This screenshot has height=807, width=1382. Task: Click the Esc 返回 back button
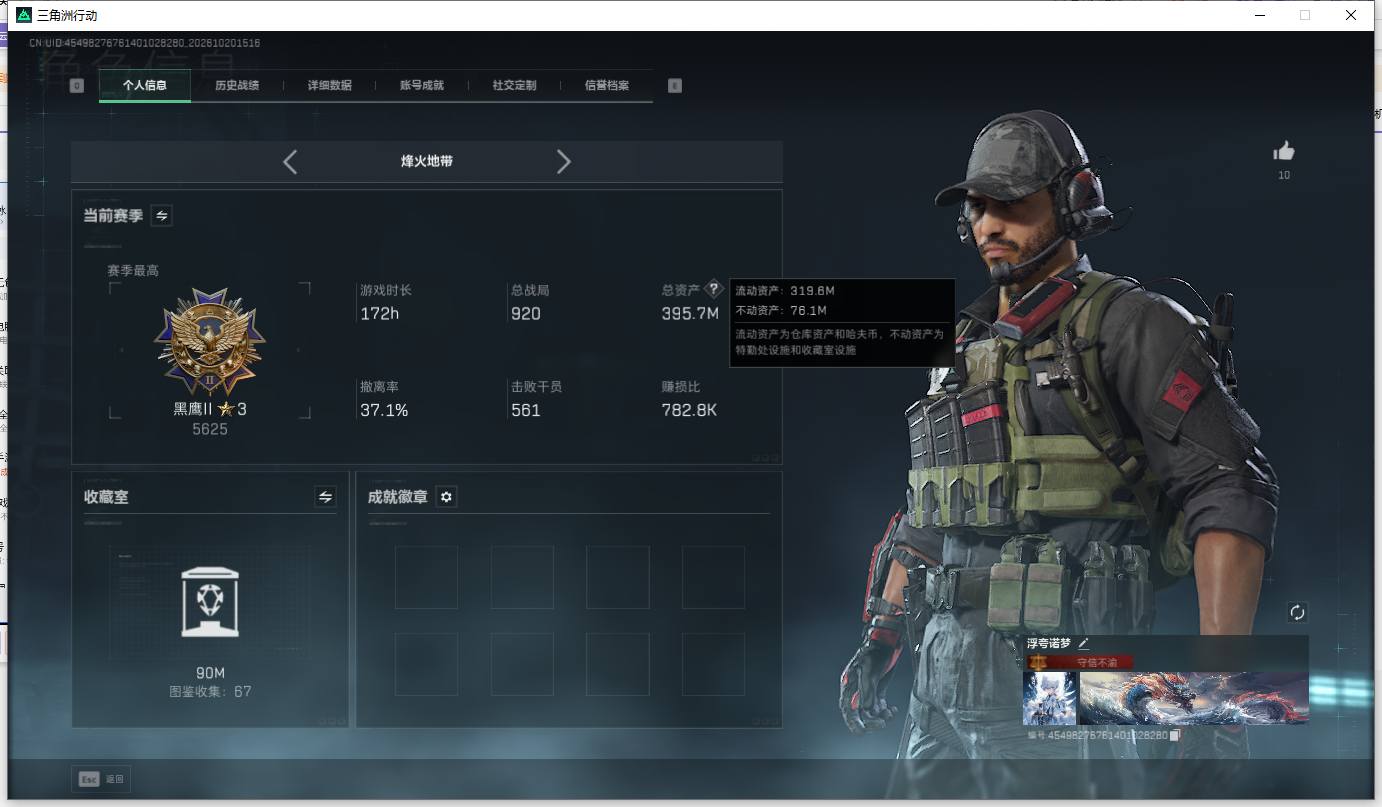click(101, 778)
